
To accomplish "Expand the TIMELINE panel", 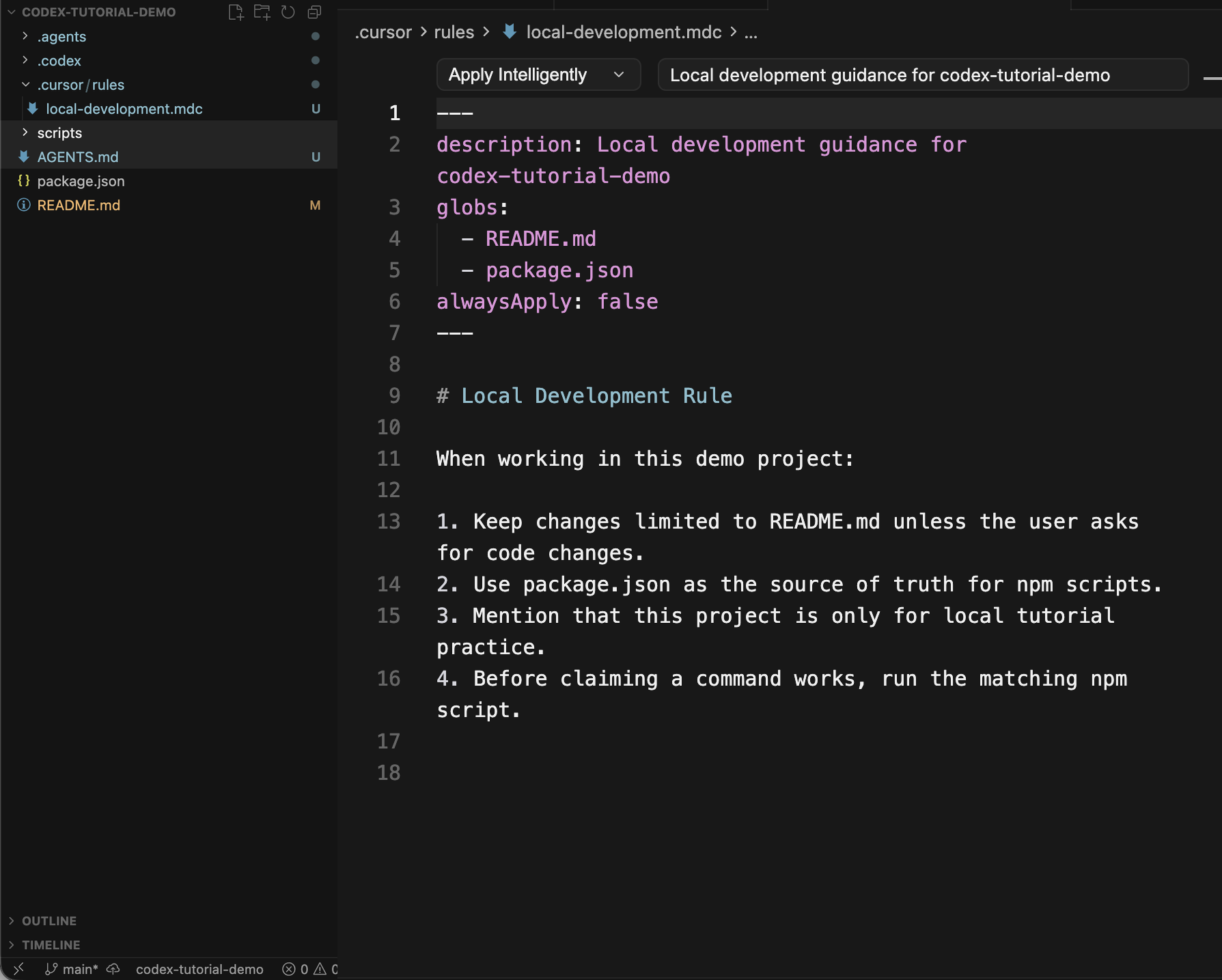I will [x=51, y=944].
